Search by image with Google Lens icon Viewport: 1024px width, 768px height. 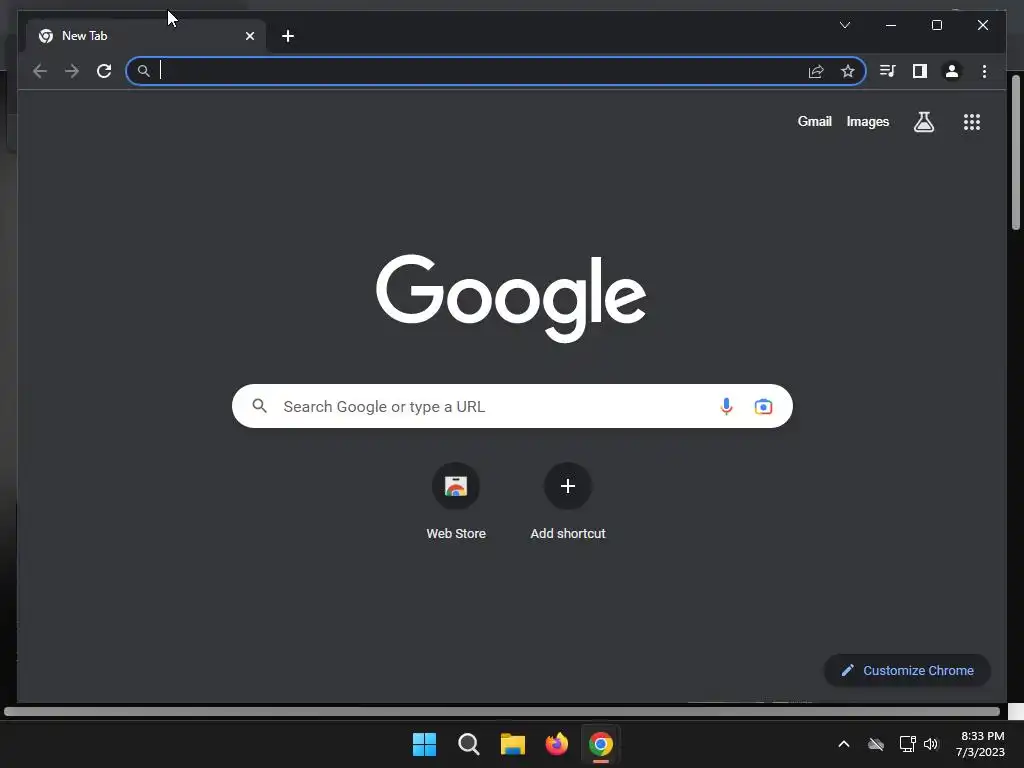[x=763, y=406]
